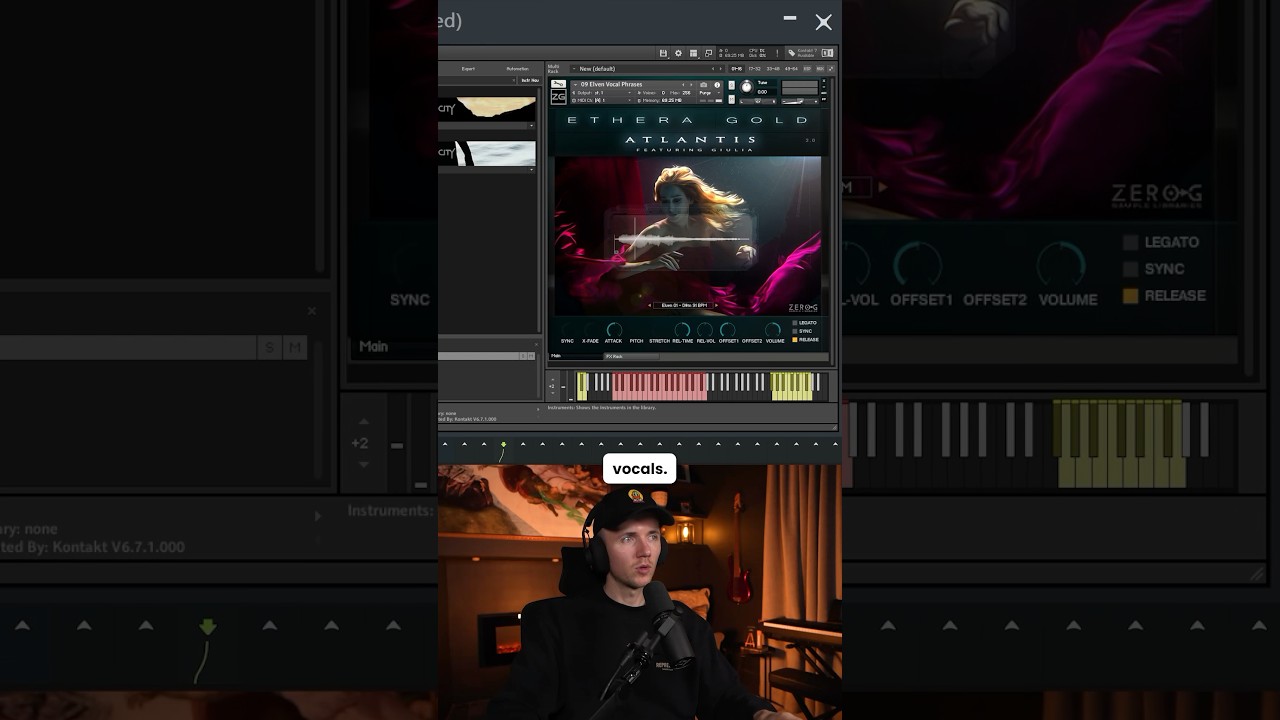Screen dimensions: 1280x720
Task: Click the Kontakt 7 available tag
Action: point(802,53)
